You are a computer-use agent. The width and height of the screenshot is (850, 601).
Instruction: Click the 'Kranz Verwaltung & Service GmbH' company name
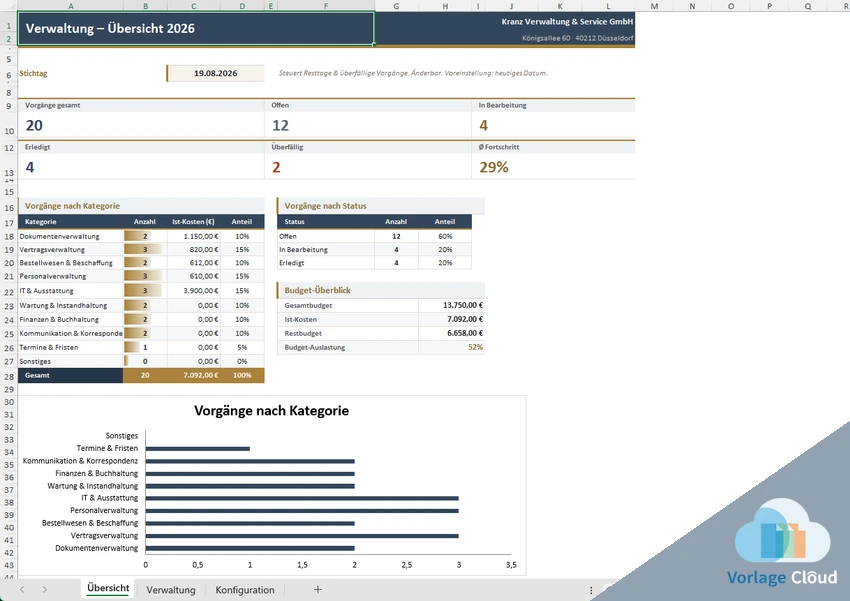click(567, 22)
